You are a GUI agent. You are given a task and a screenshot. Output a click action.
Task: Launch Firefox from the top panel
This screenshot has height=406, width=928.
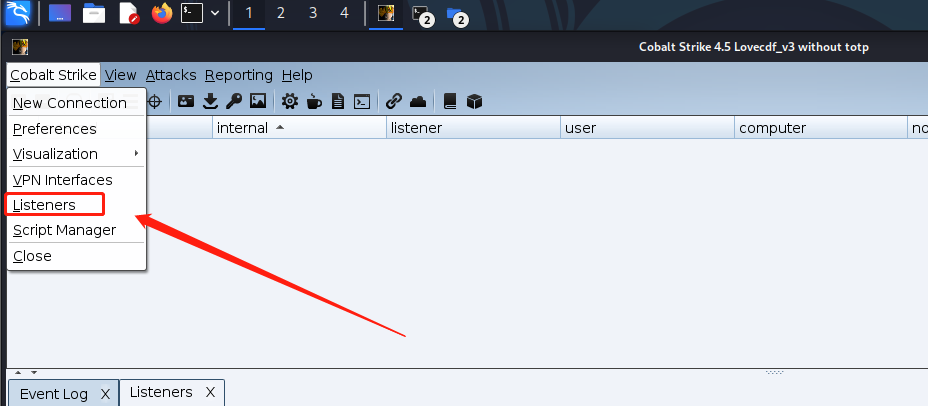pos(162,13)
